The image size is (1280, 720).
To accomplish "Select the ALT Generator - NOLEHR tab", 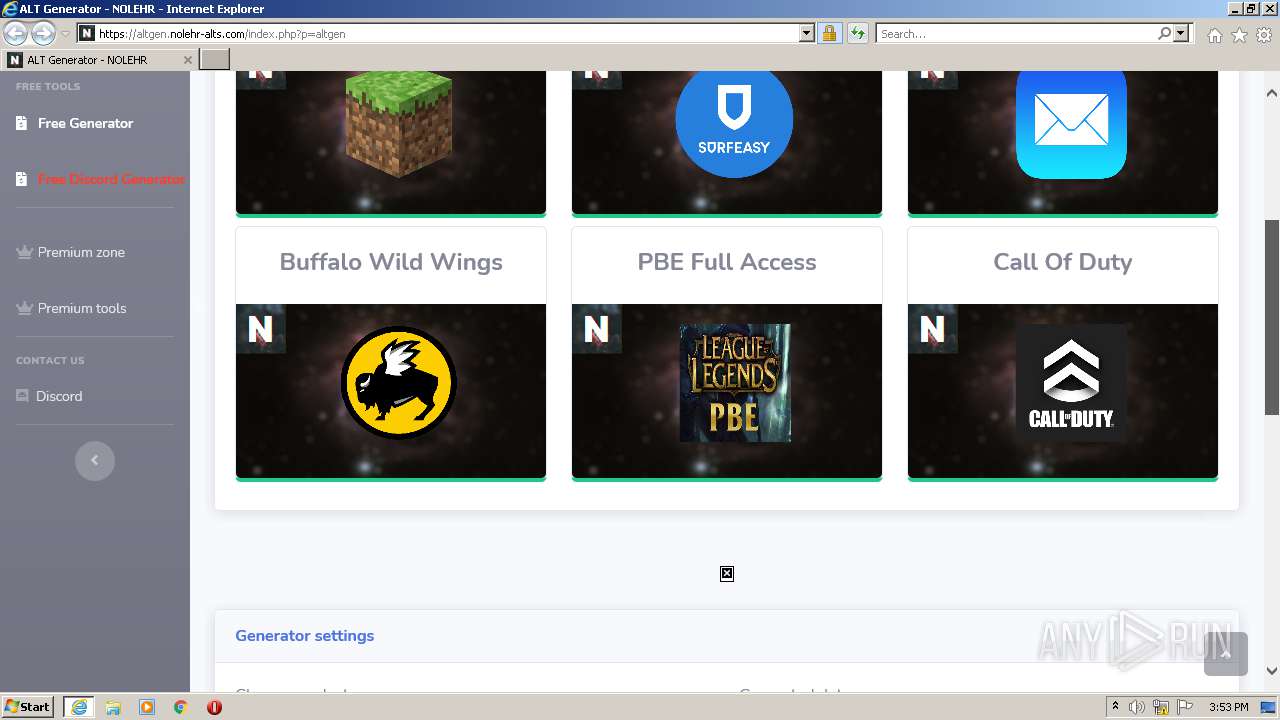I will (98, 60).
